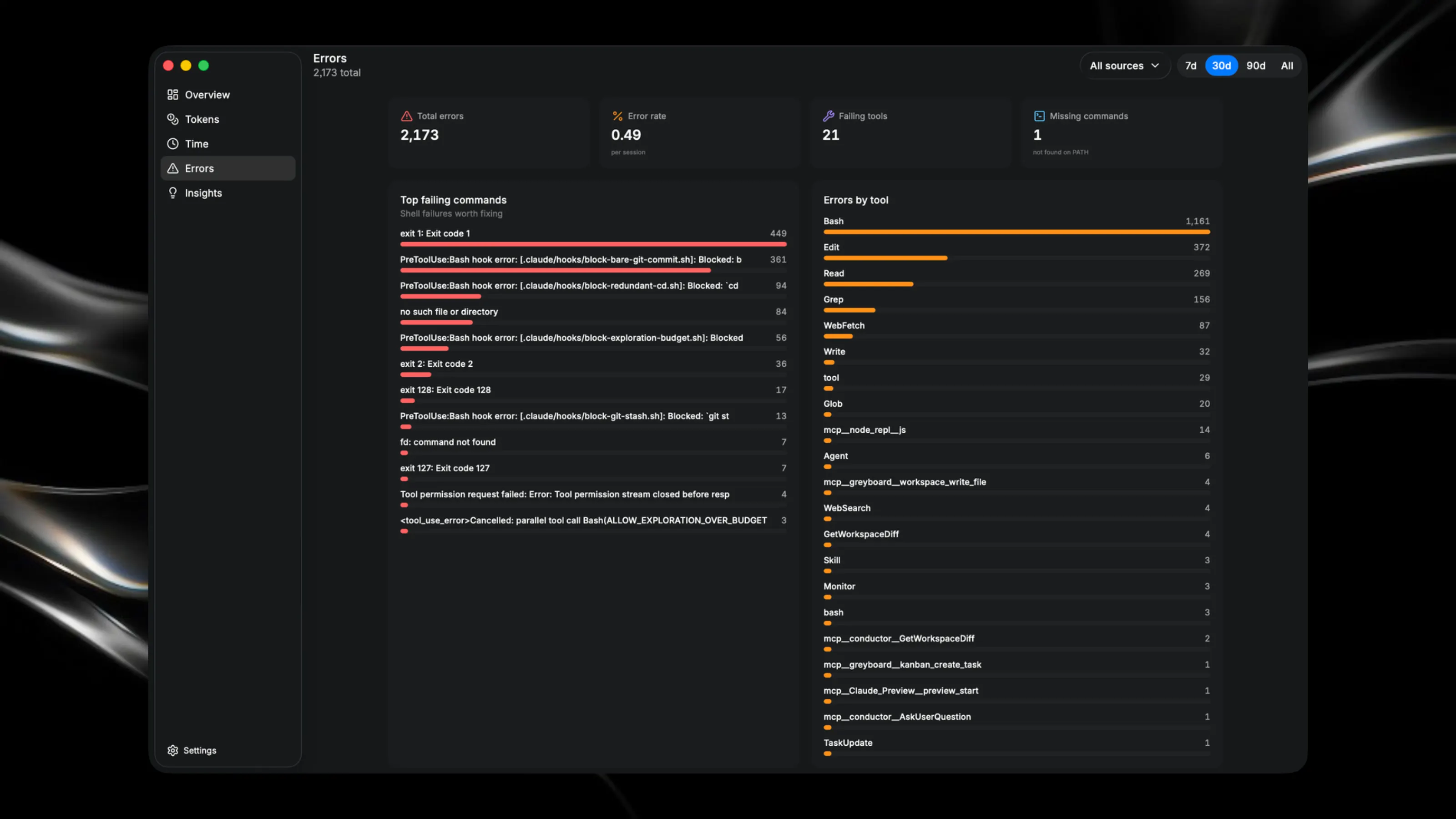This screenshot has width=1456, height=819.
Task: Click 'exit 128: Exit code 128' row
Action: point(593,394)
